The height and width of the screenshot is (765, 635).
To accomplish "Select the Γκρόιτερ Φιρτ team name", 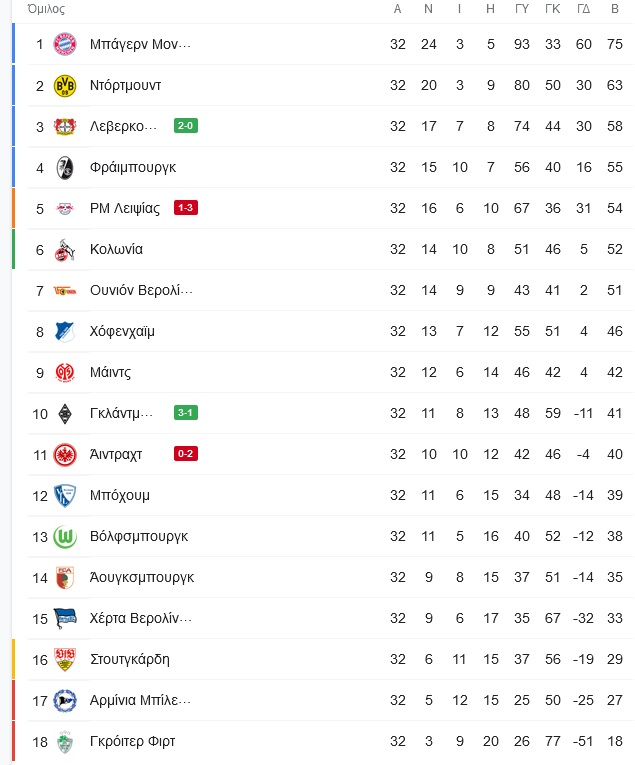I will click(x=132, y=741).
